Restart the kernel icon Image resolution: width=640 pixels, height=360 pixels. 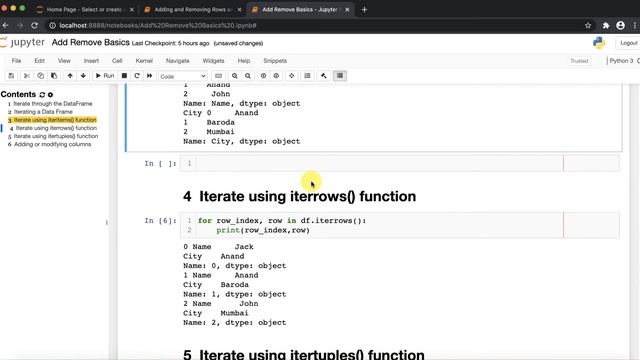click(x=137, y=76)
